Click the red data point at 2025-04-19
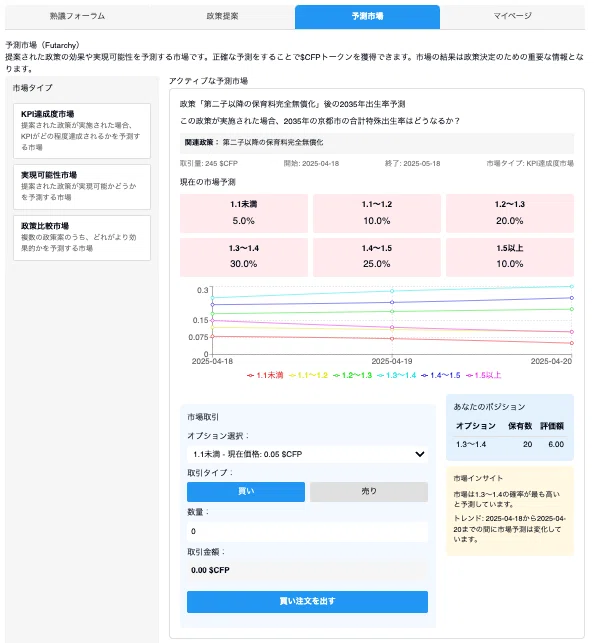Viewport: 595px width, 643px height. tap(392, 339)
